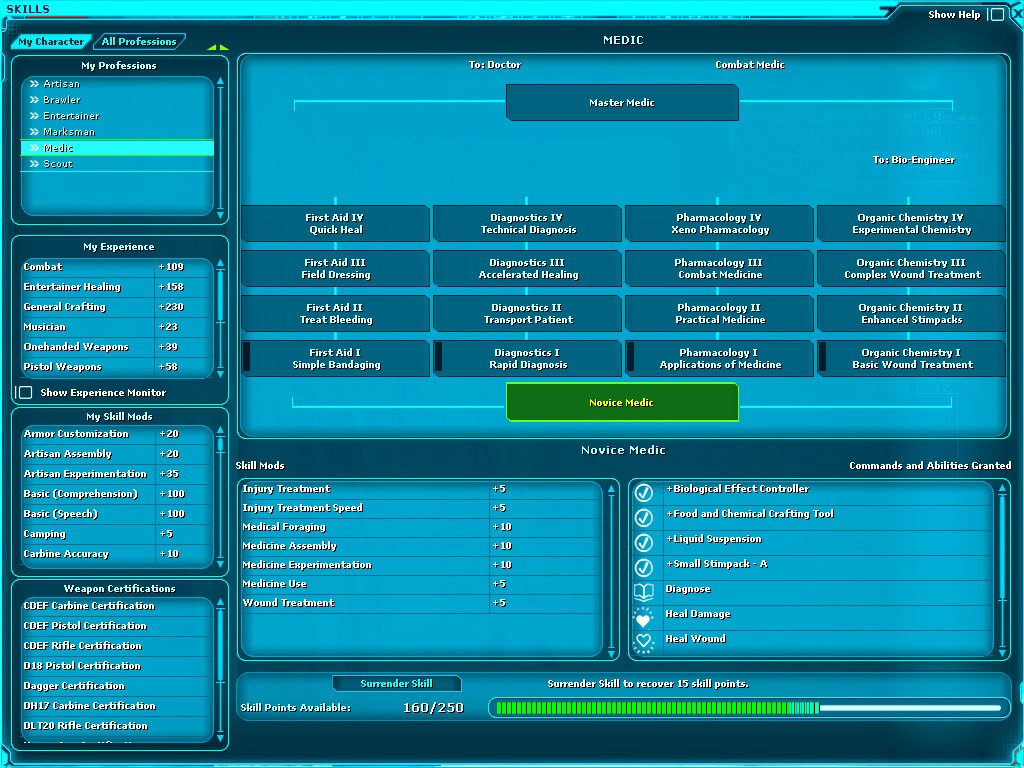The image size is (1024, 768).
Task: Click the My Experience scroll up arrow
Action: point(220,263)
